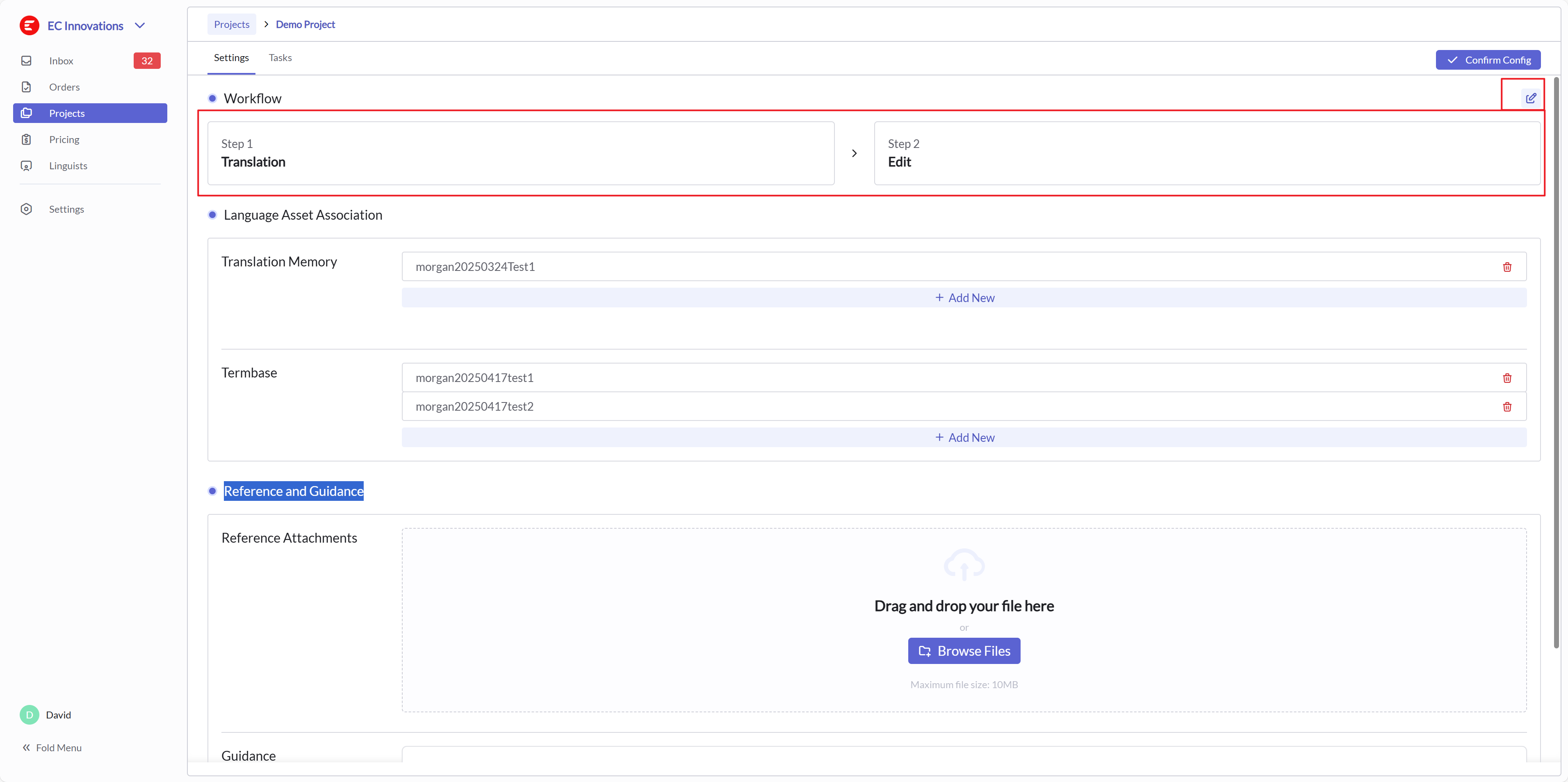Click the arrow between workflow steps
This screenshot has height=782, width=1568.
pyautogui.click(x=854, y=153)
